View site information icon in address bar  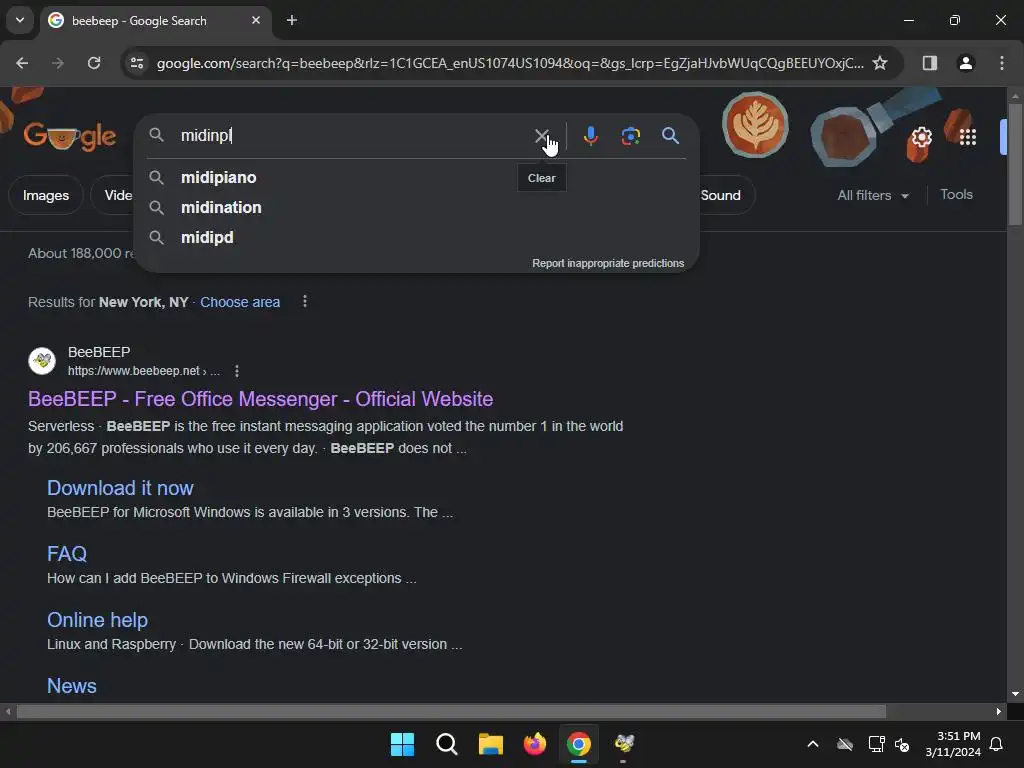pyautogui.click(x=137, y=63)
